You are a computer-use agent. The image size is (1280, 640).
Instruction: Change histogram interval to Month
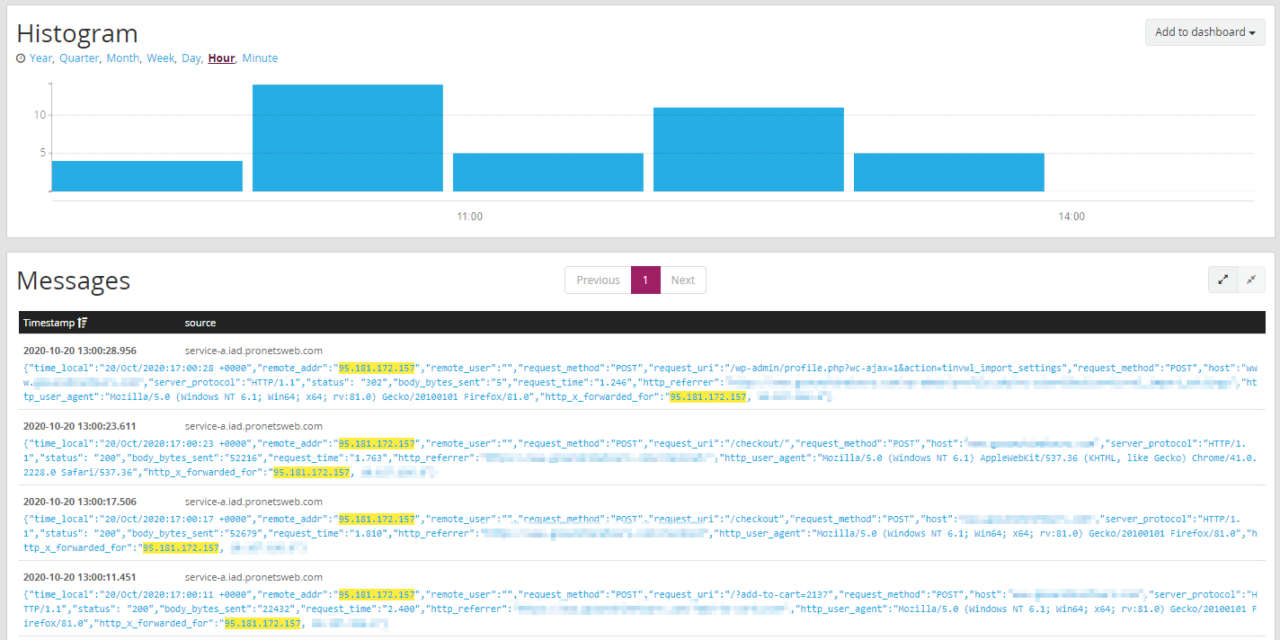(122, 59)
